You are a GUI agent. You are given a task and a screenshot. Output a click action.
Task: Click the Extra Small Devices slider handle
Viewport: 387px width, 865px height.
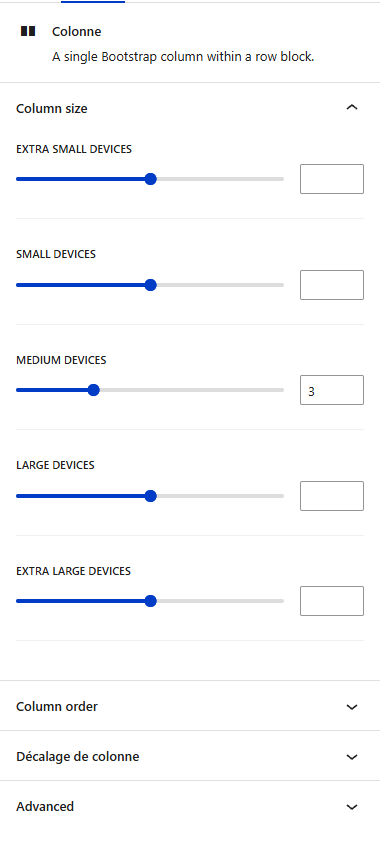point(150,179)
